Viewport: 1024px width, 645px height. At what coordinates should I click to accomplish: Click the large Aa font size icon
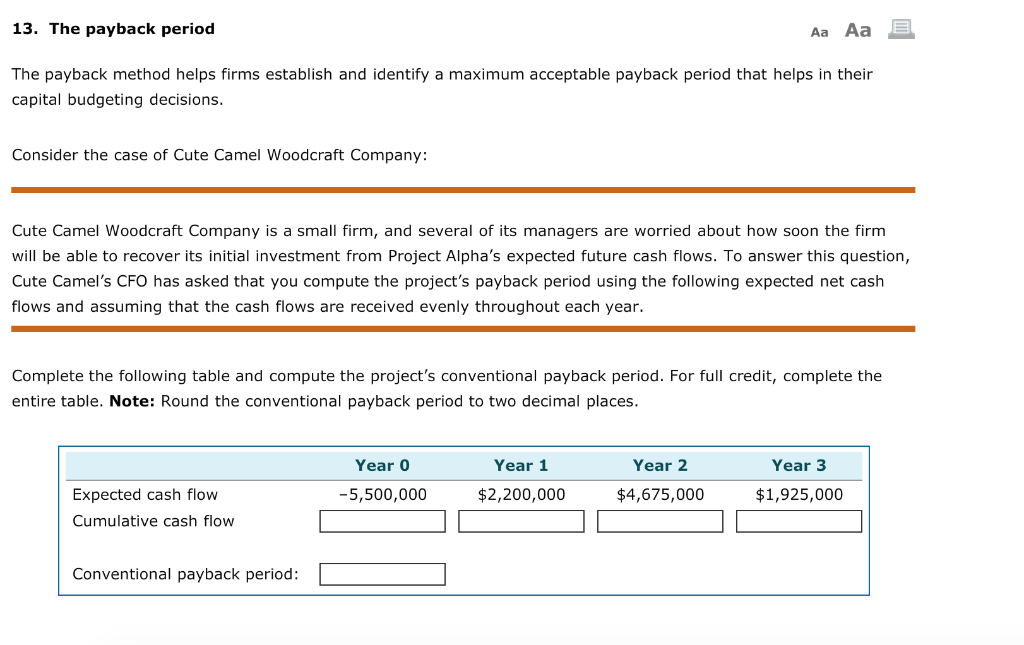(856, 29)
